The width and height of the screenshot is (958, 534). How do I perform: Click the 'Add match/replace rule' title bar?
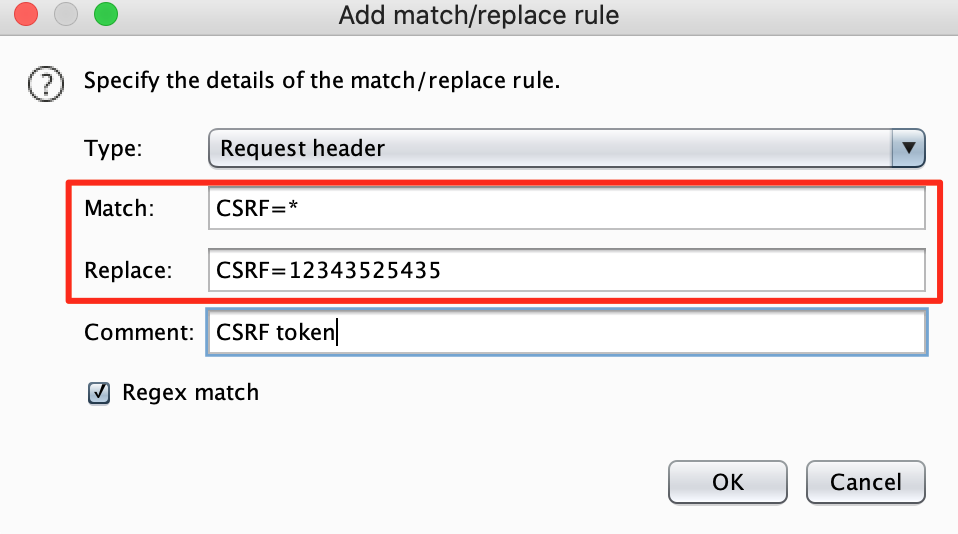coord(478,15)
